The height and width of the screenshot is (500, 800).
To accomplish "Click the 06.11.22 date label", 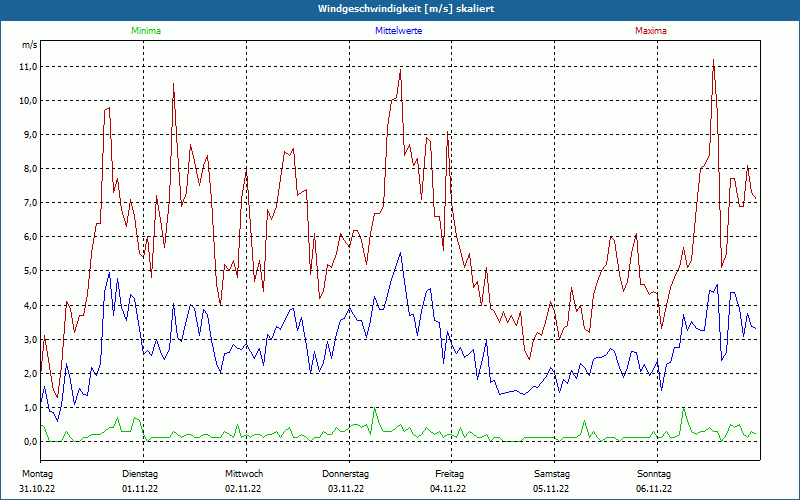I will pos(654,489).
